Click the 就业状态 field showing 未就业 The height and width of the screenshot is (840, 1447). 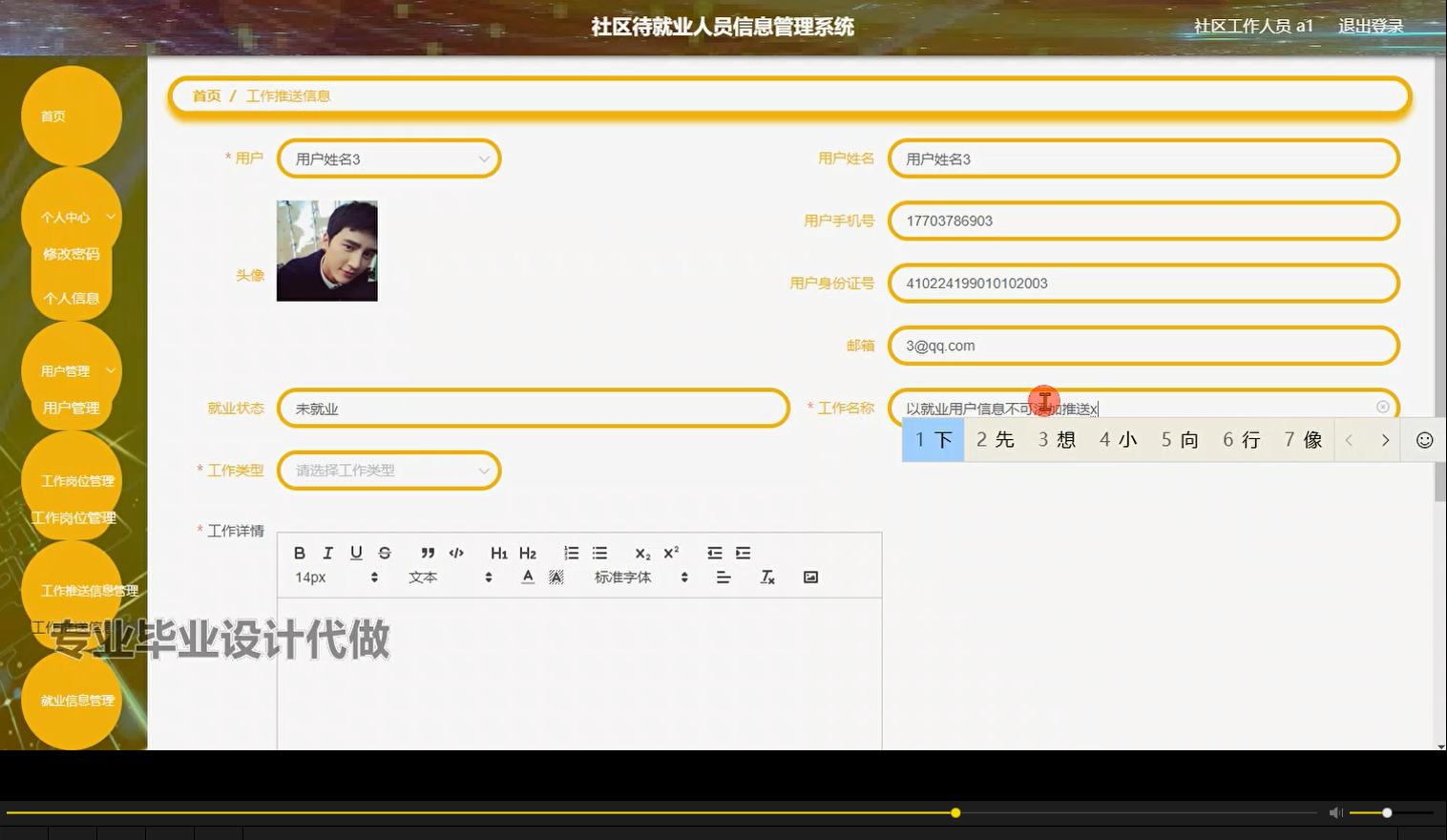coord(534,408)
